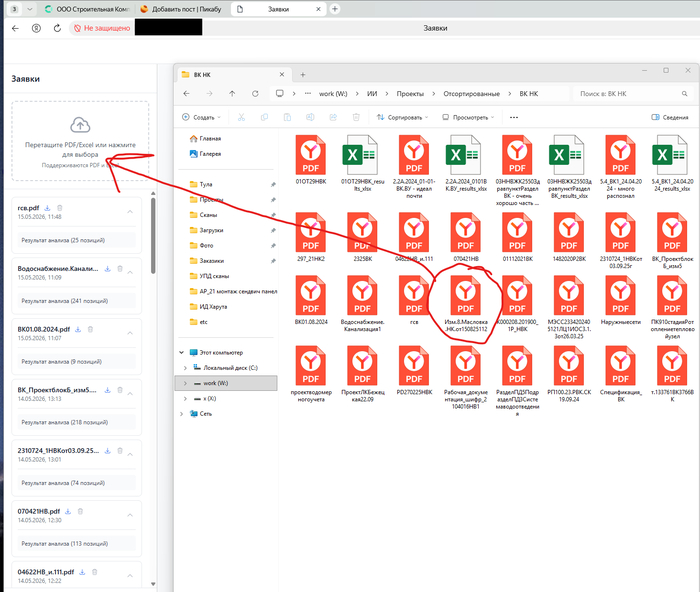700x592 pixels.
Task: Collapse the Водоснабжение.Канали... request card
Action: [x=130, y=272]
